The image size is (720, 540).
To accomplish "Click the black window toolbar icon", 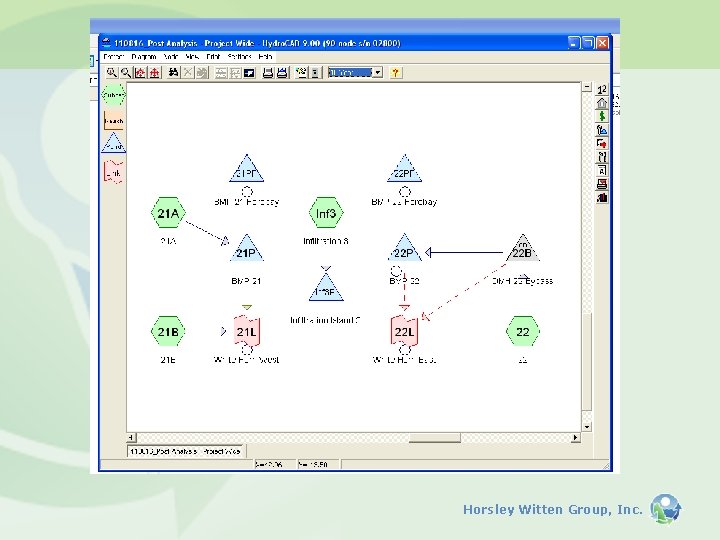I will [x=249, y=73].
